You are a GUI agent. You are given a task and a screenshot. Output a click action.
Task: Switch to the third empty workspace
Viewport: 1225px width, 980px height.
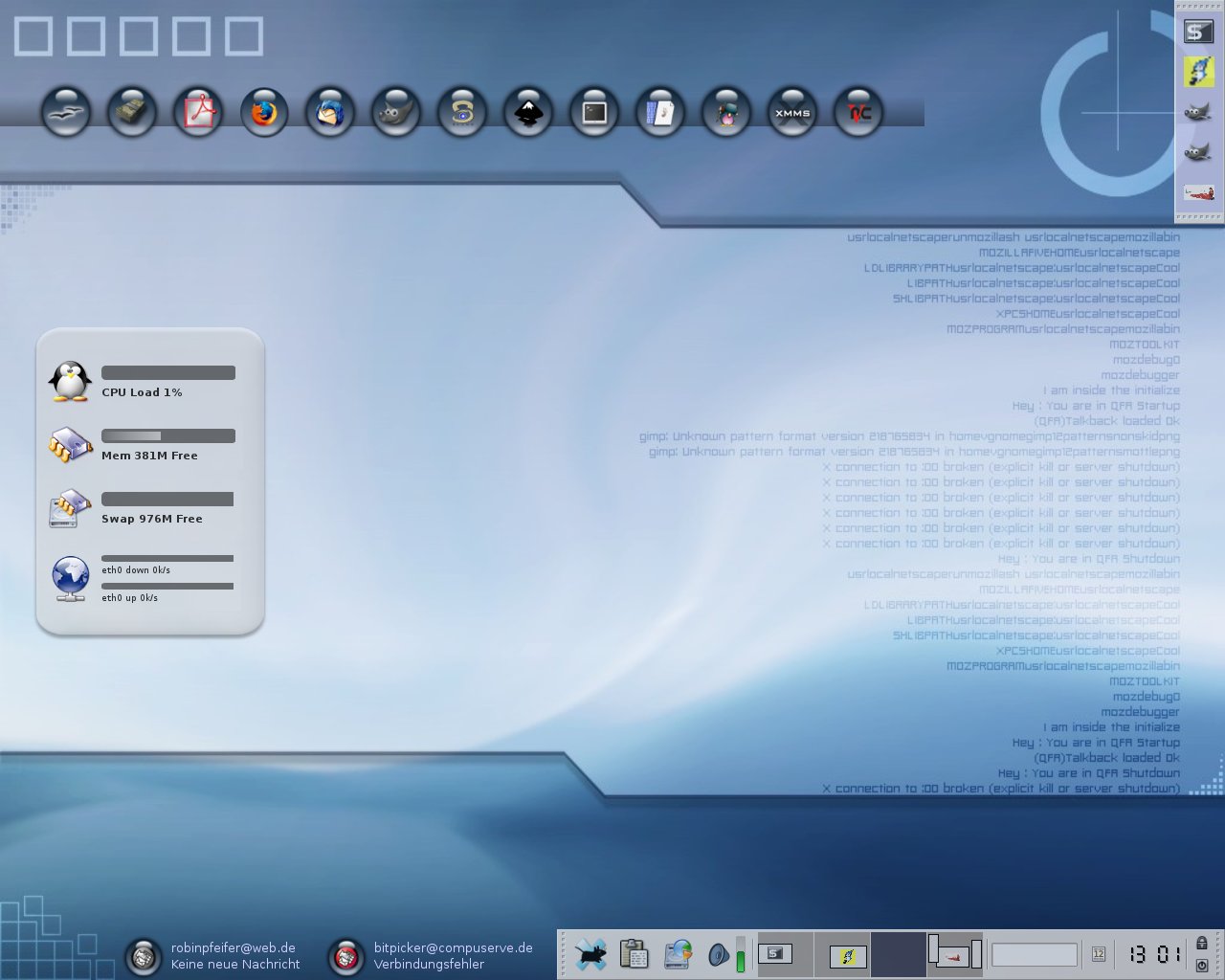click(898, 955)
